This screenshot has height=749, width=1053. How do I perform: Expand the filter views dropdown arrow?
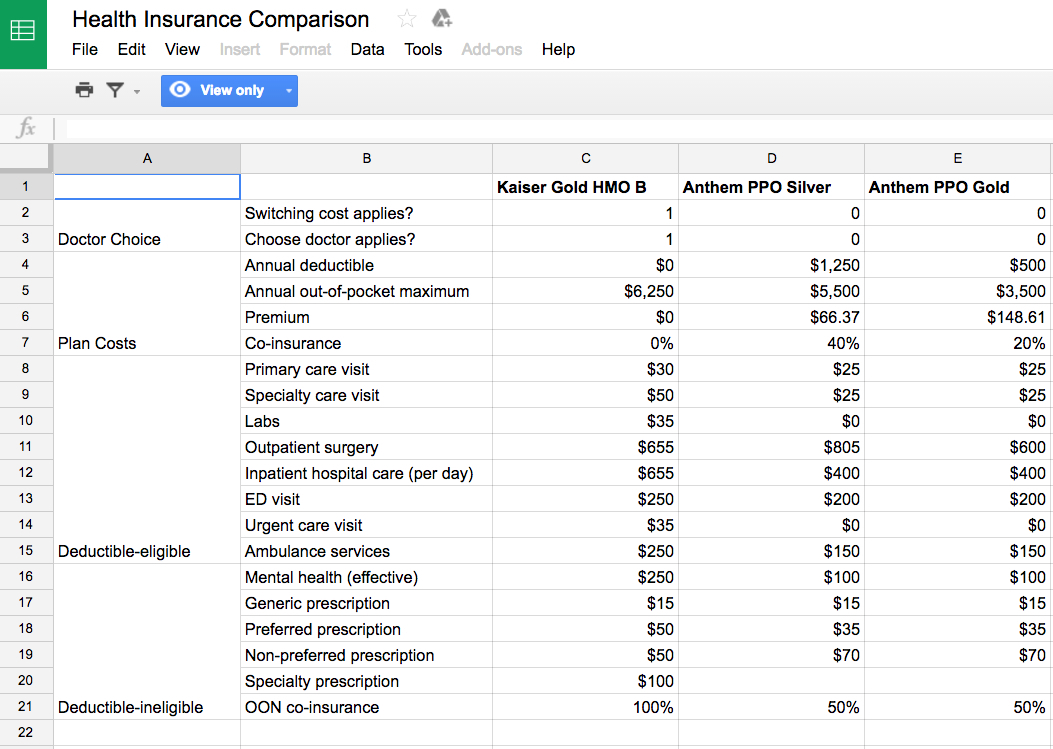137,91
